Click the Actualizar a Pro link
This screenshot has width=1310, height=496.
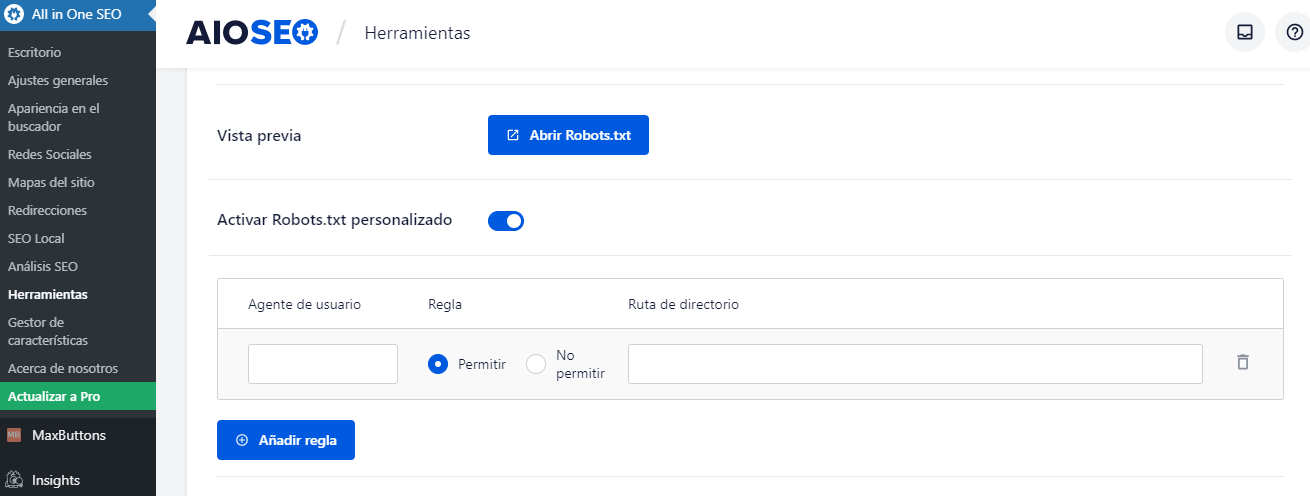54,396
